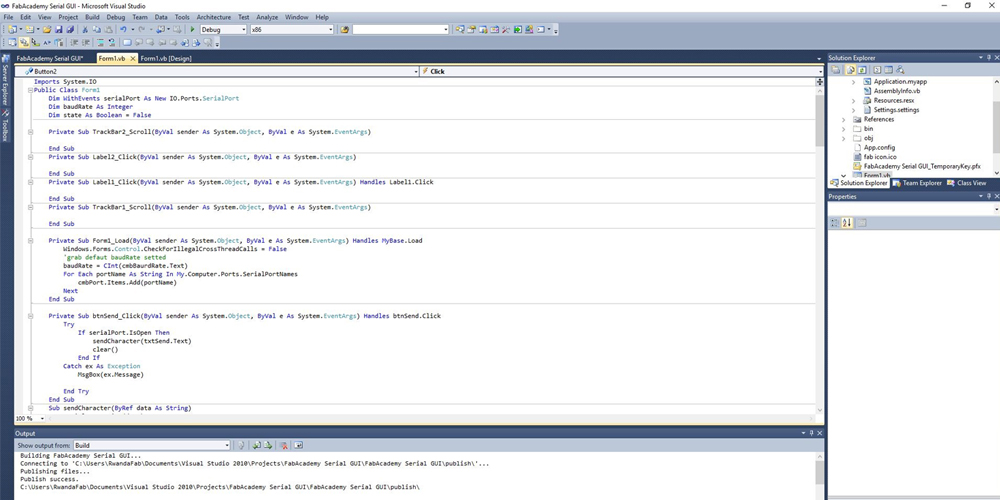Click Refresh icon in Solution Explorer
The height and width of the screenshot is (500, 1000).
[862, 70]
